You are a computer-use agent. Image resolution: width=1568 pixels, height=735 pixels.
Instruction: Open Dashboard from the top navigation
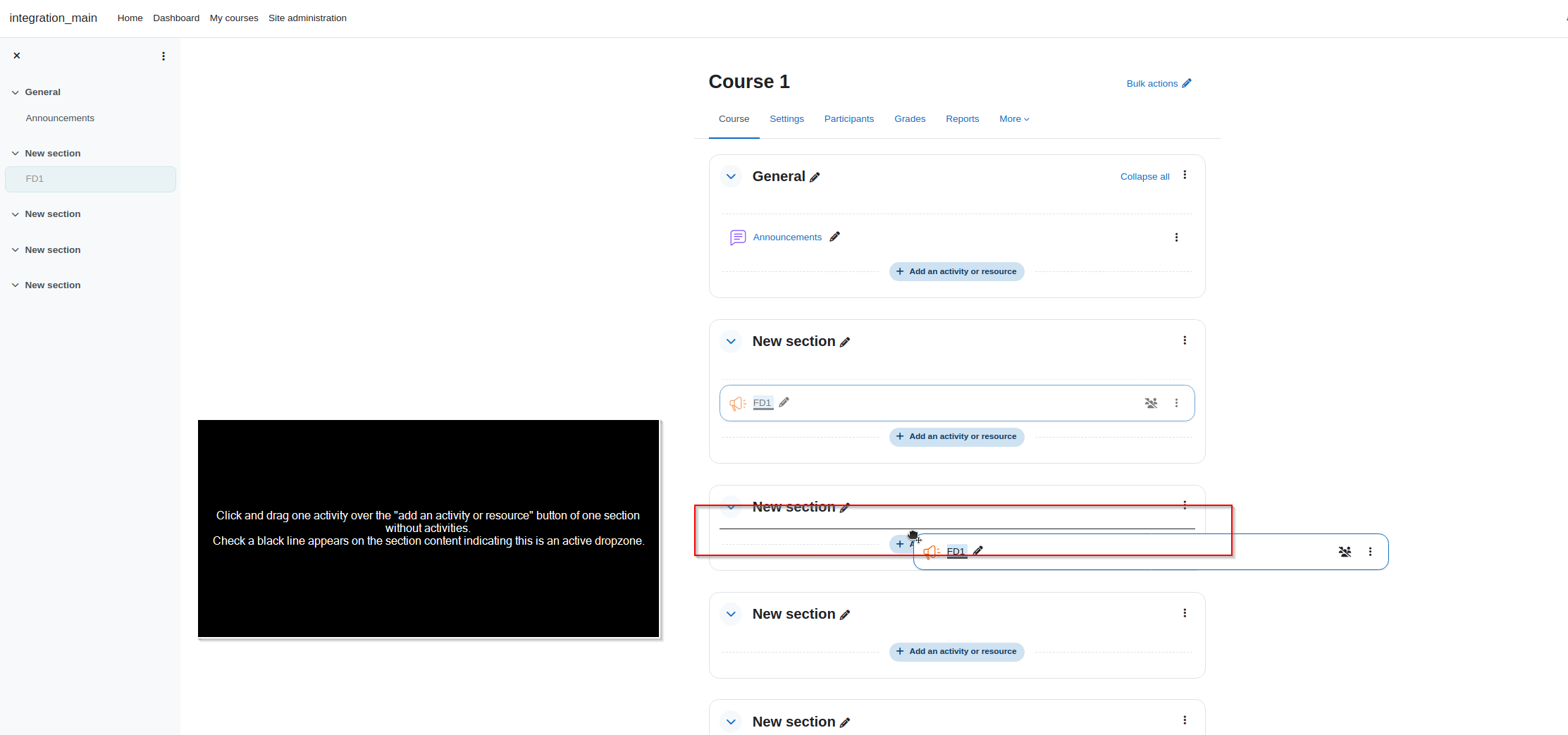pyautogui.click(x=176, y=18)
